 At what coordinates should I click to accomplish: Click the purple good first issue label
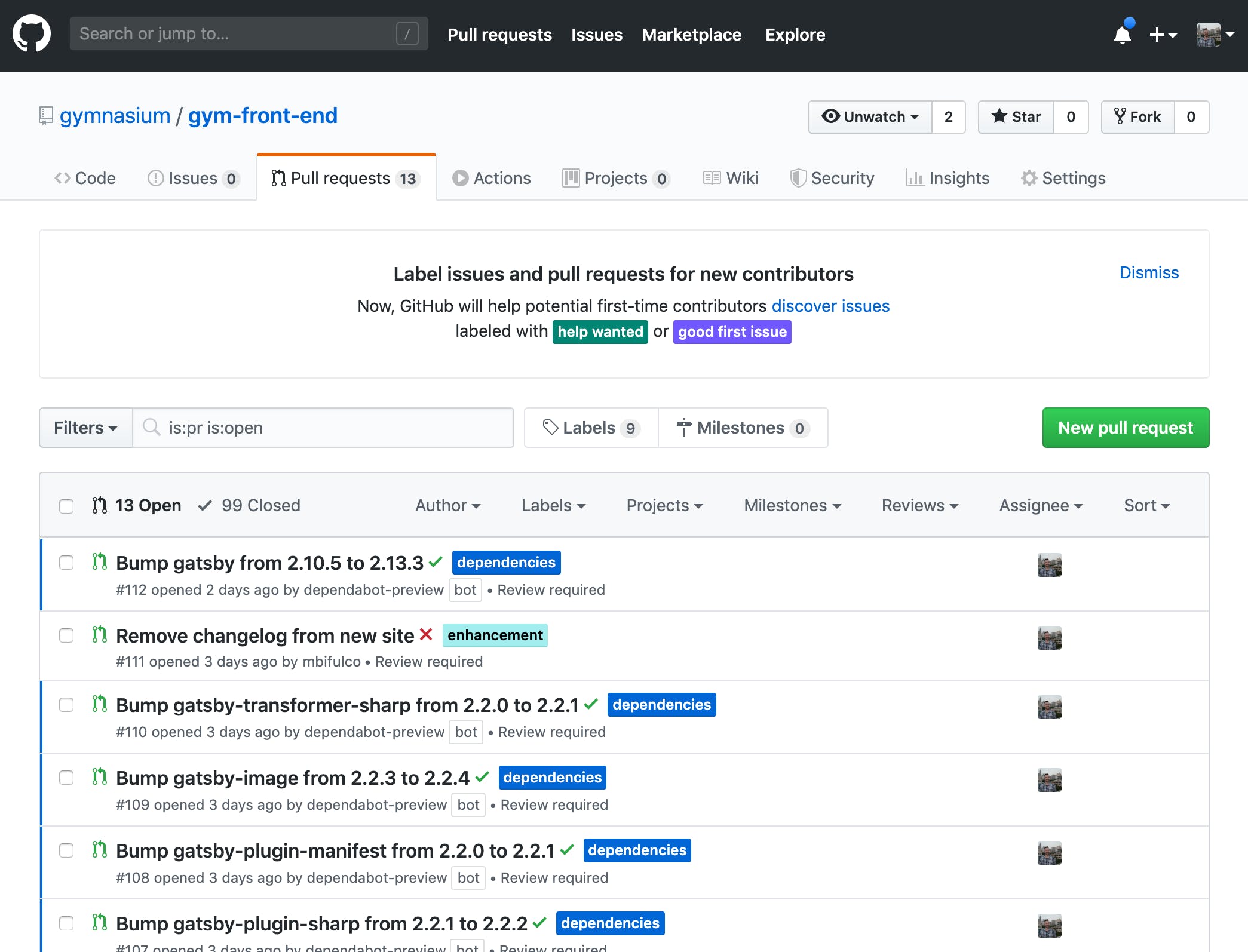click(732, 331)
